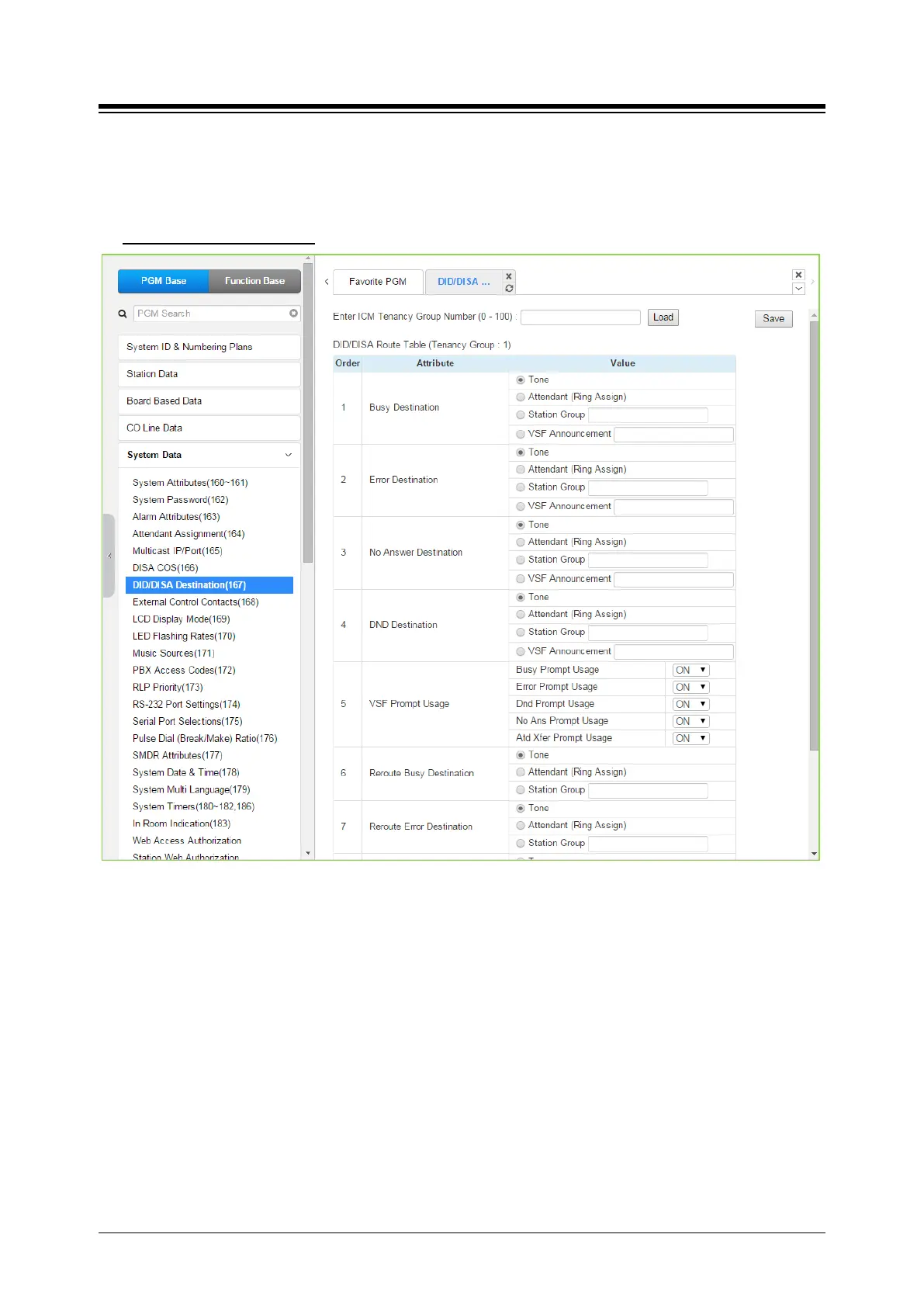Focus the ICM Tenancy Group Number field

[x=580, y=317]
